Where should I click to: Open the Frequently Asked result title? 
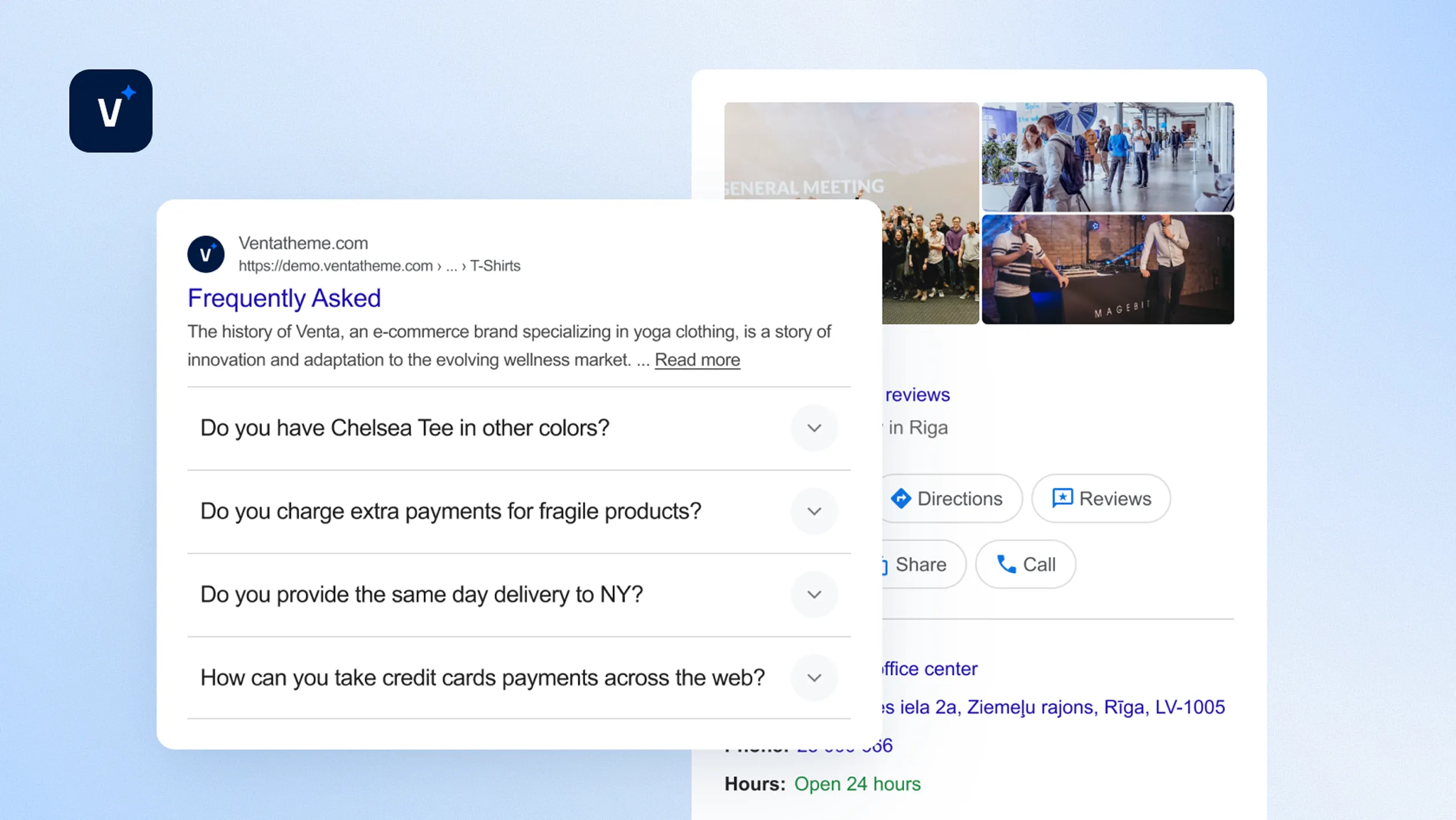[284, 298]
